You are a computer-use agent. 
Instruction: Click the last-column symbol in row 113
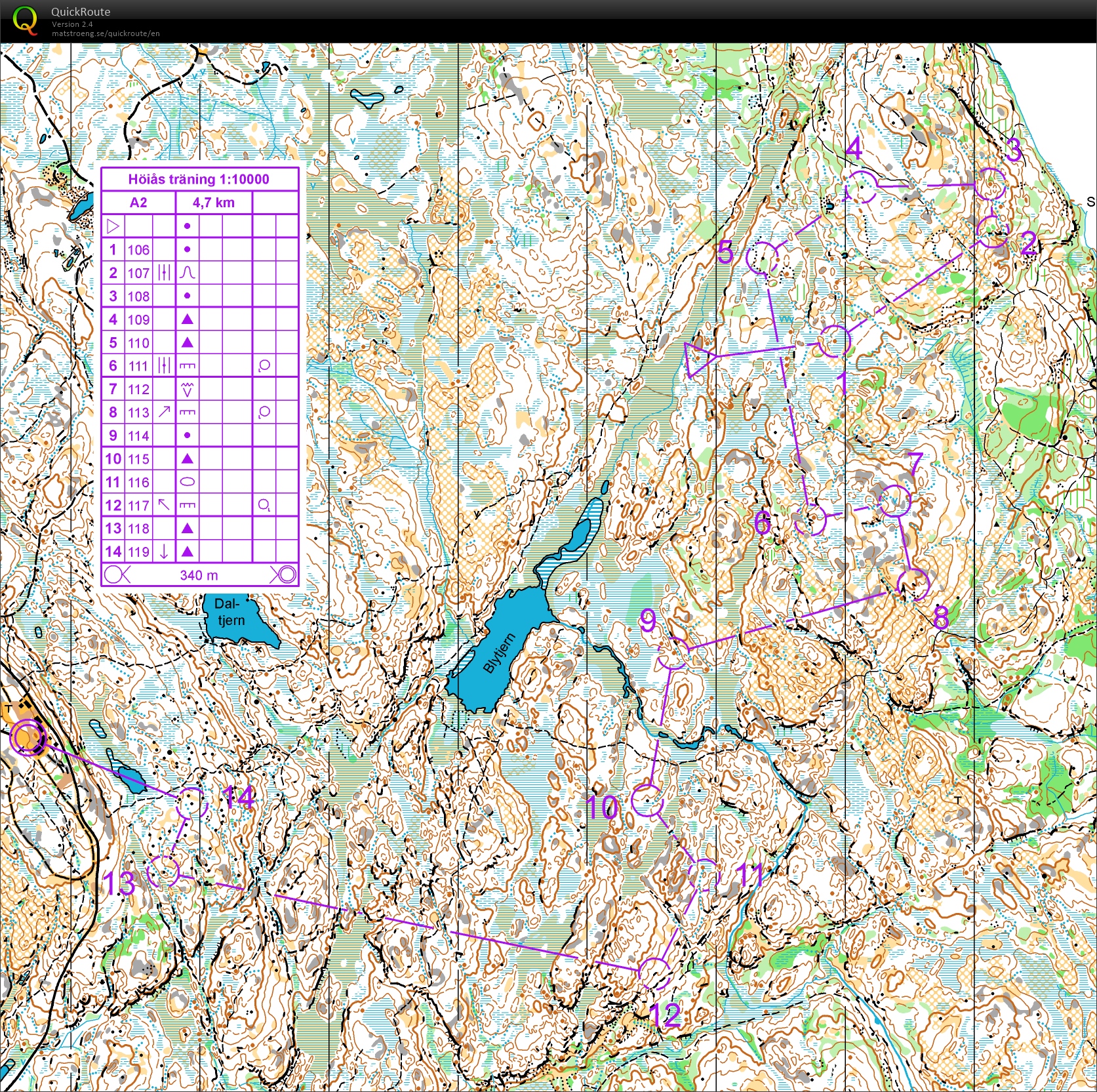pos(264,412)
